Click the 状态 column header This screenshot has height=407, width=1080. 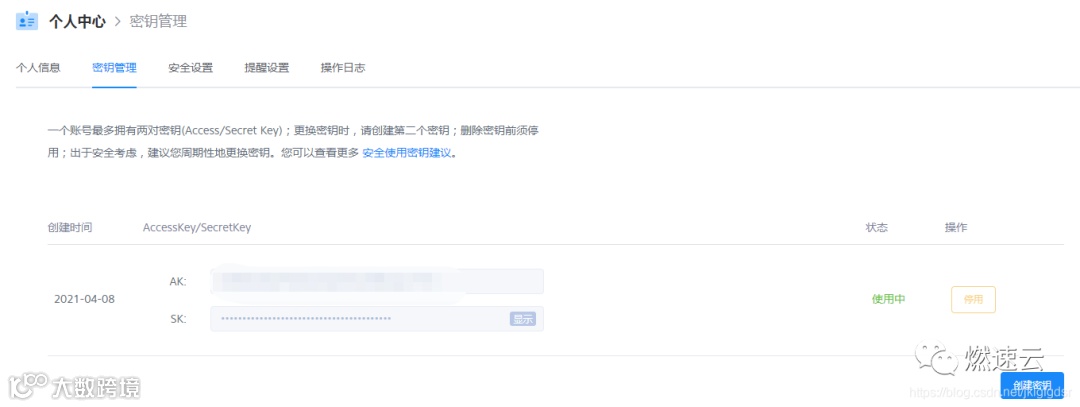pos(877,227)
